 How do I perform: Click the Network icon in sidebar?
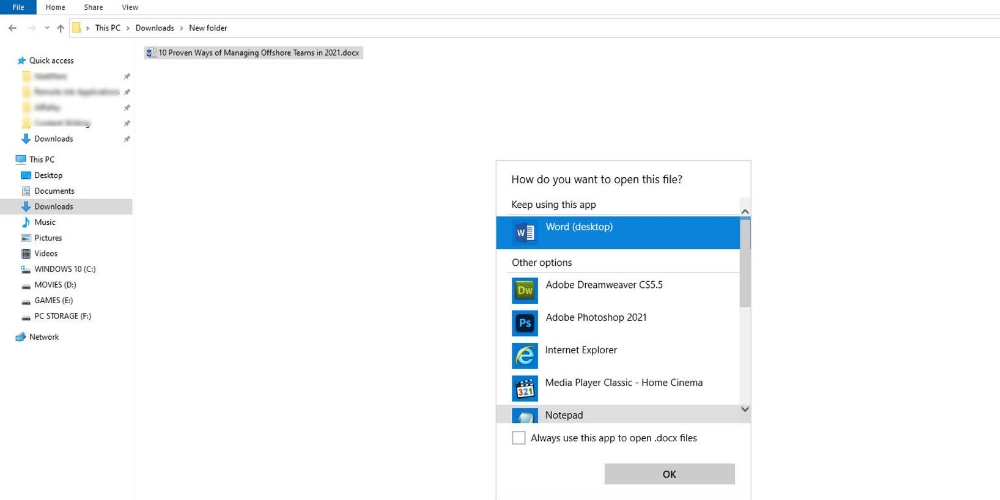20,337
